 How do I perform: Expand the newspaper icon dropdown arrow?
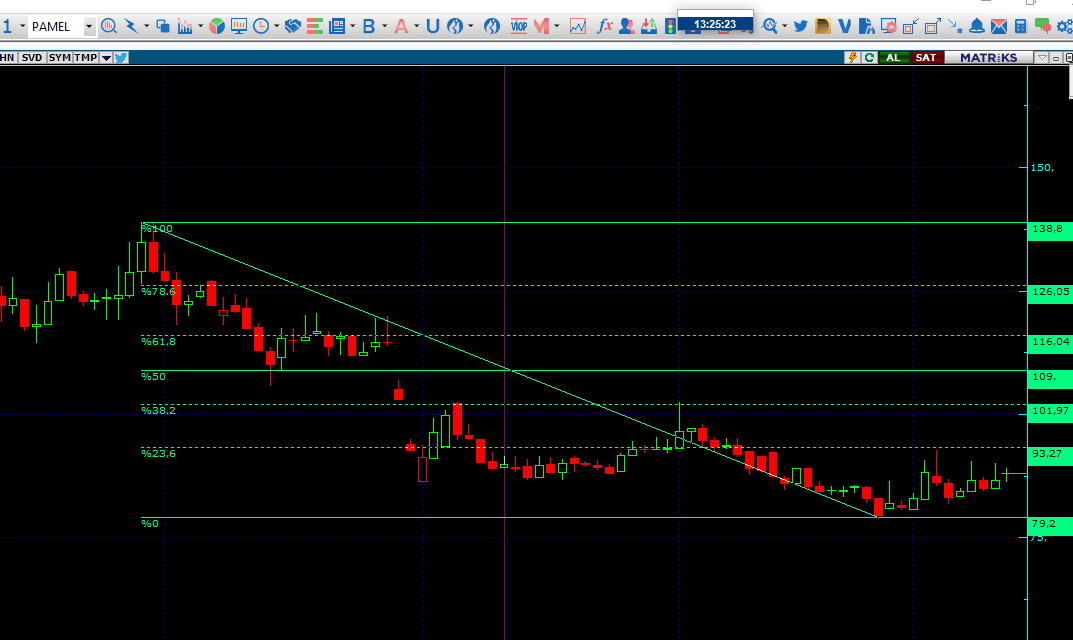(x=352, y=26)
